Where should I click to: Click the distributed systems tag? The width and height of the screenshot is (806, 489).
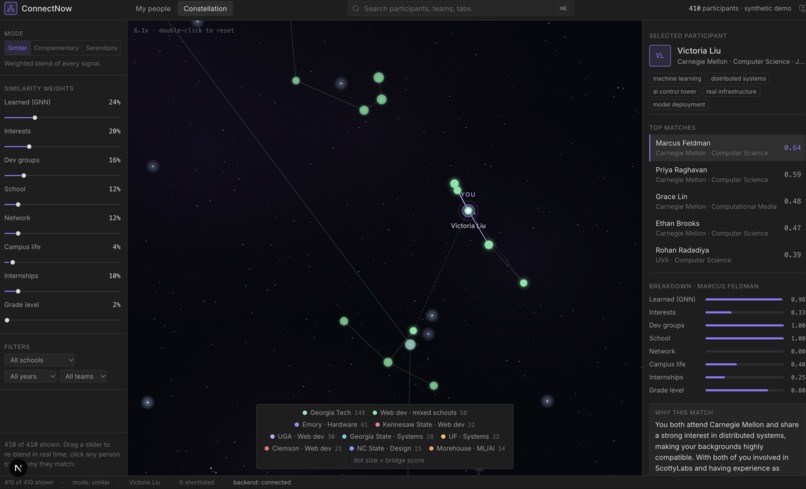tap(738, 79)
